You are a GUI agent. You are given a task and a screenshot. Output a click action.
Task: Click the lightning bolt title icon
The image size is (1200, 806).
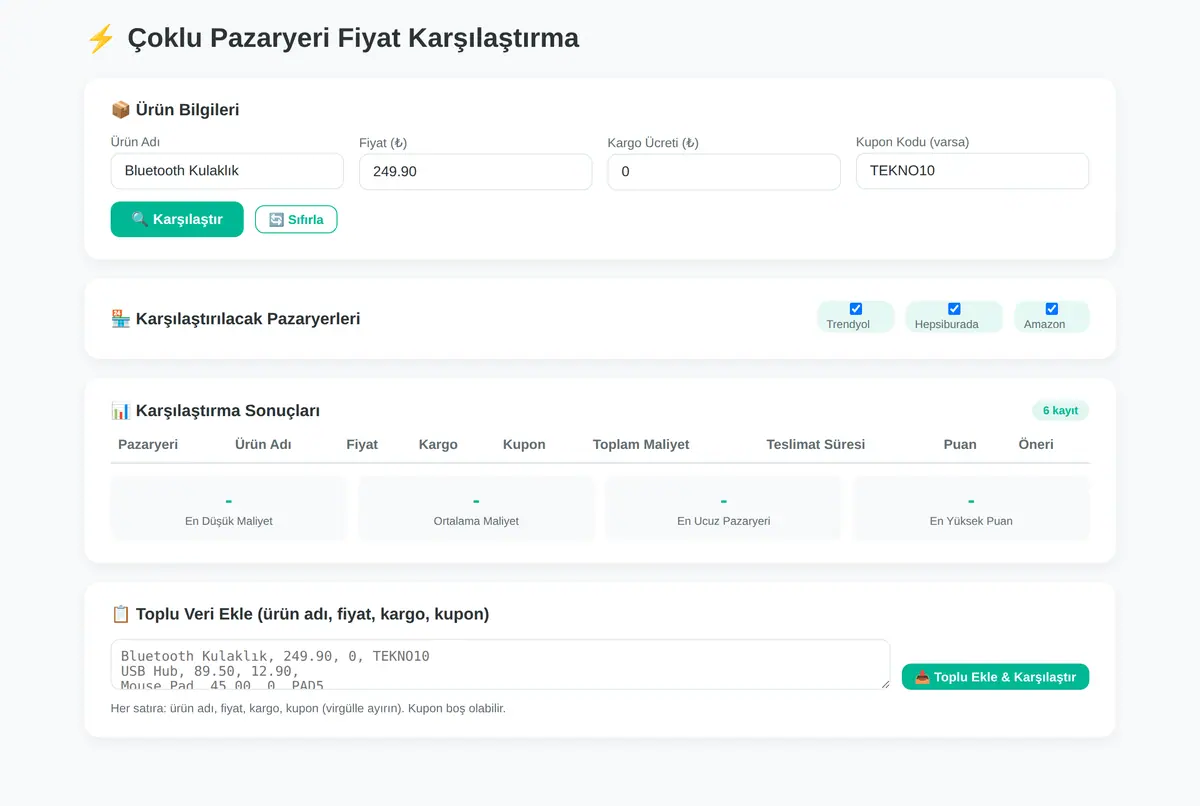(x=101, y=39)
